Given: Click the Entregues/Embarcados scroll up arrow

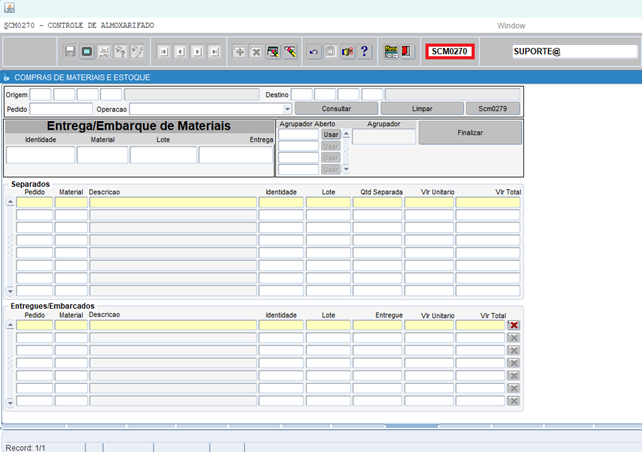Looking at the screenshot, I should pos(10,325).
